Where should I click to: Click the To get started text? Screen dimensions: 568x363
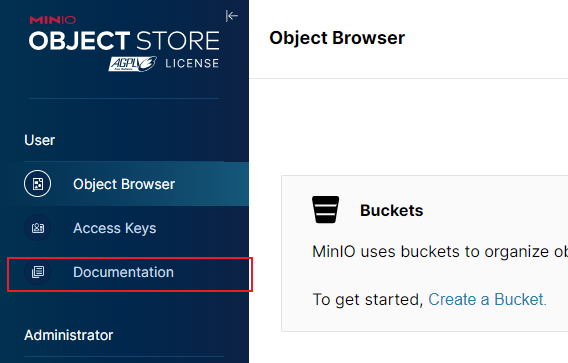368,300
